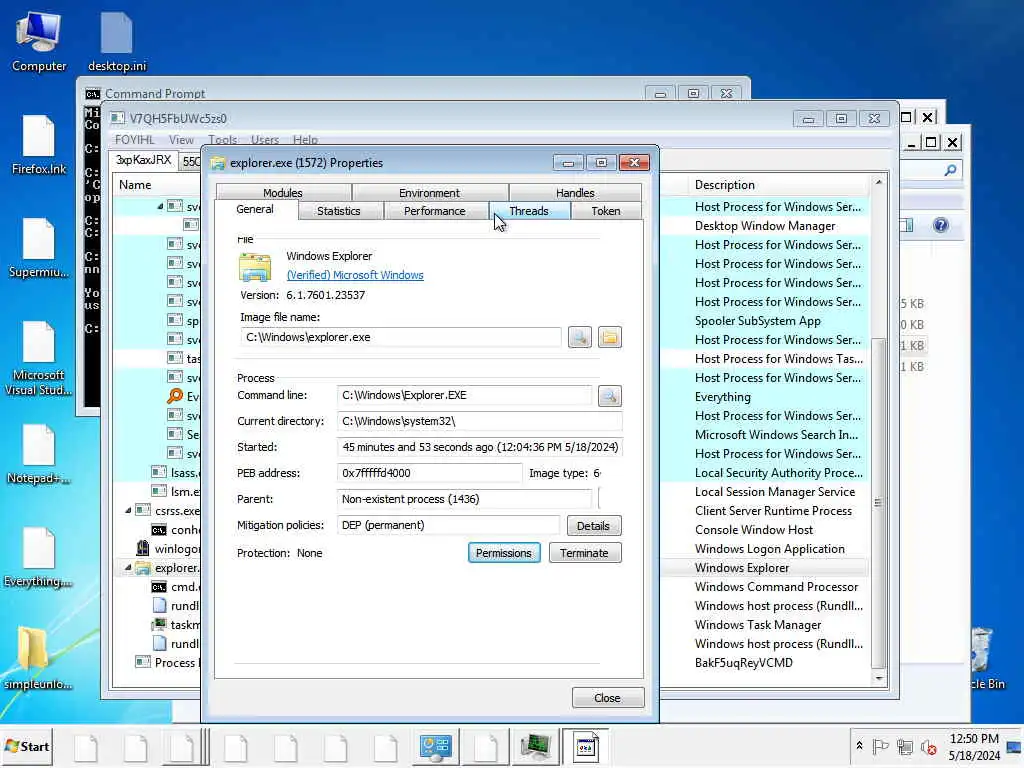Image resolution: width=1024 pixels, height=768 pixels.
Task: Click help icon in background window
Action: click(940, 225)
